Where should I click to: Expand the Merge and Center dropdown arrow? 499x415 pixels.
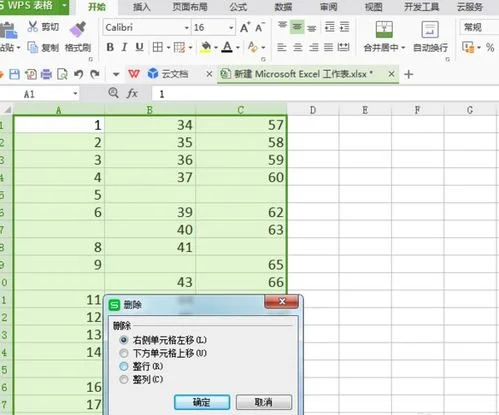[x=403, y=48]
